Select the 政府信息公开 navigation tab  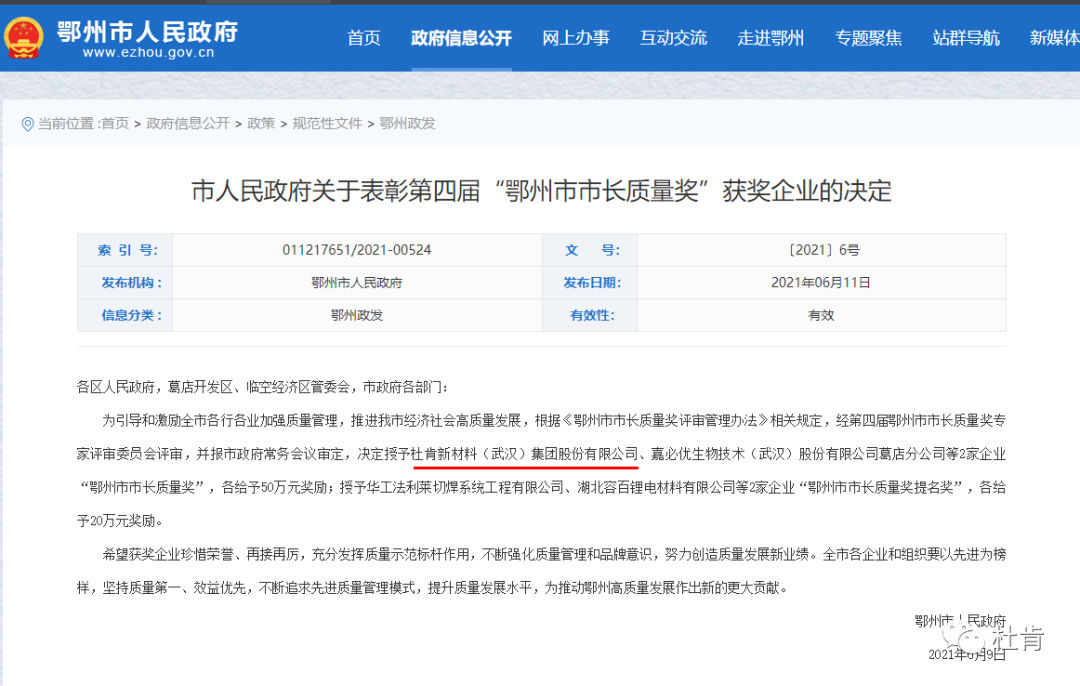pyautogui.click(x=461, y=38)
